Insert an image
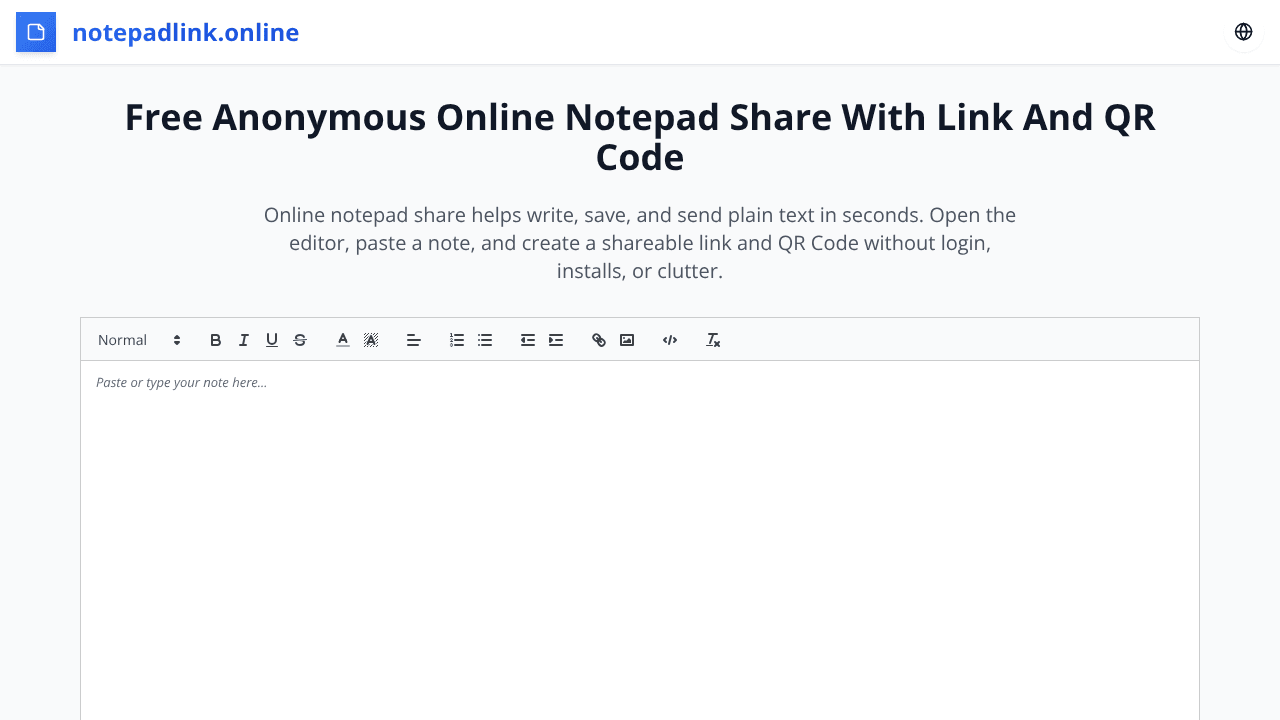The width and height of the screenshot is (1280, 720). tap(626, 340)
